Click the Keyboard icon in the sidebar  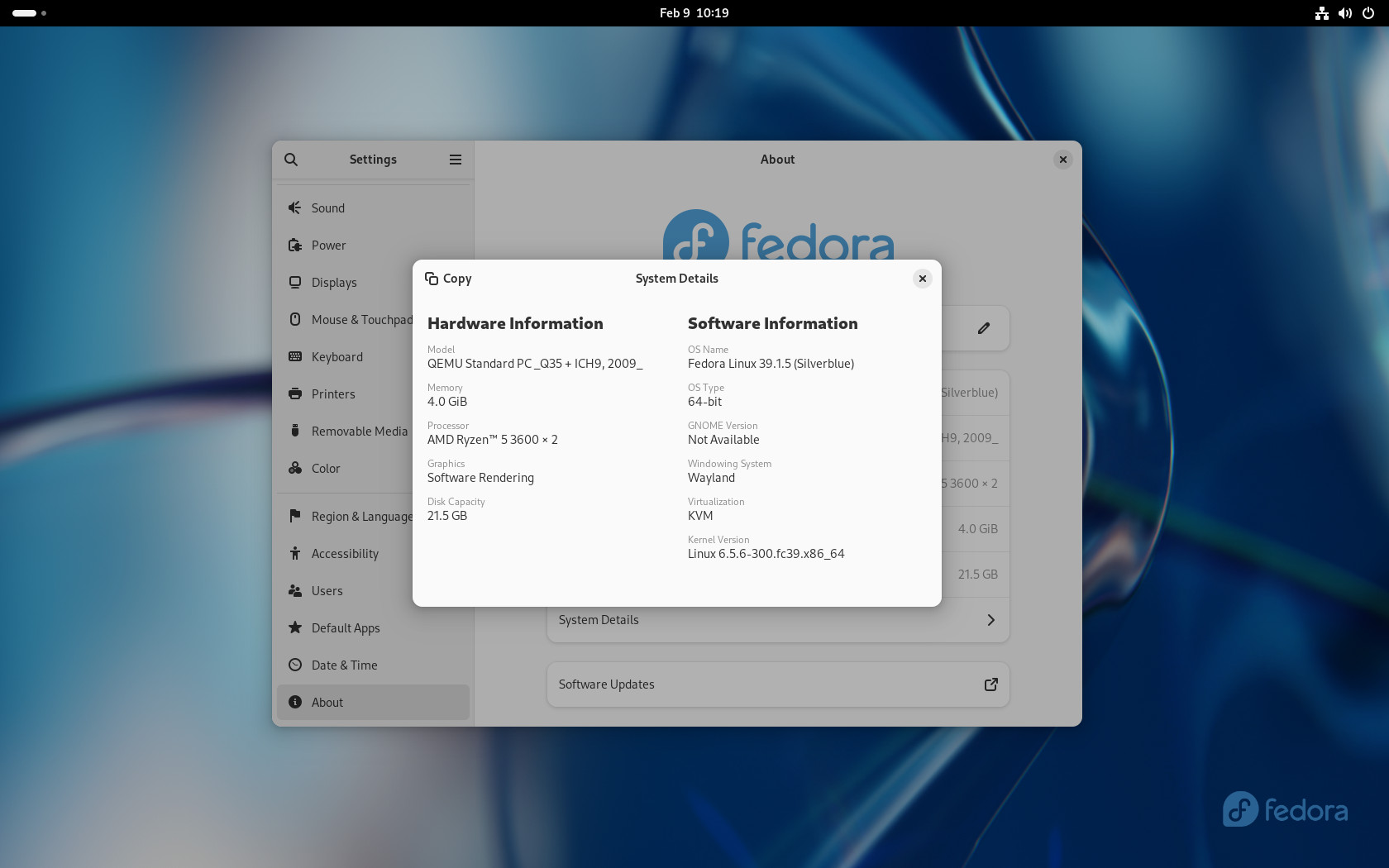[295, 357]
